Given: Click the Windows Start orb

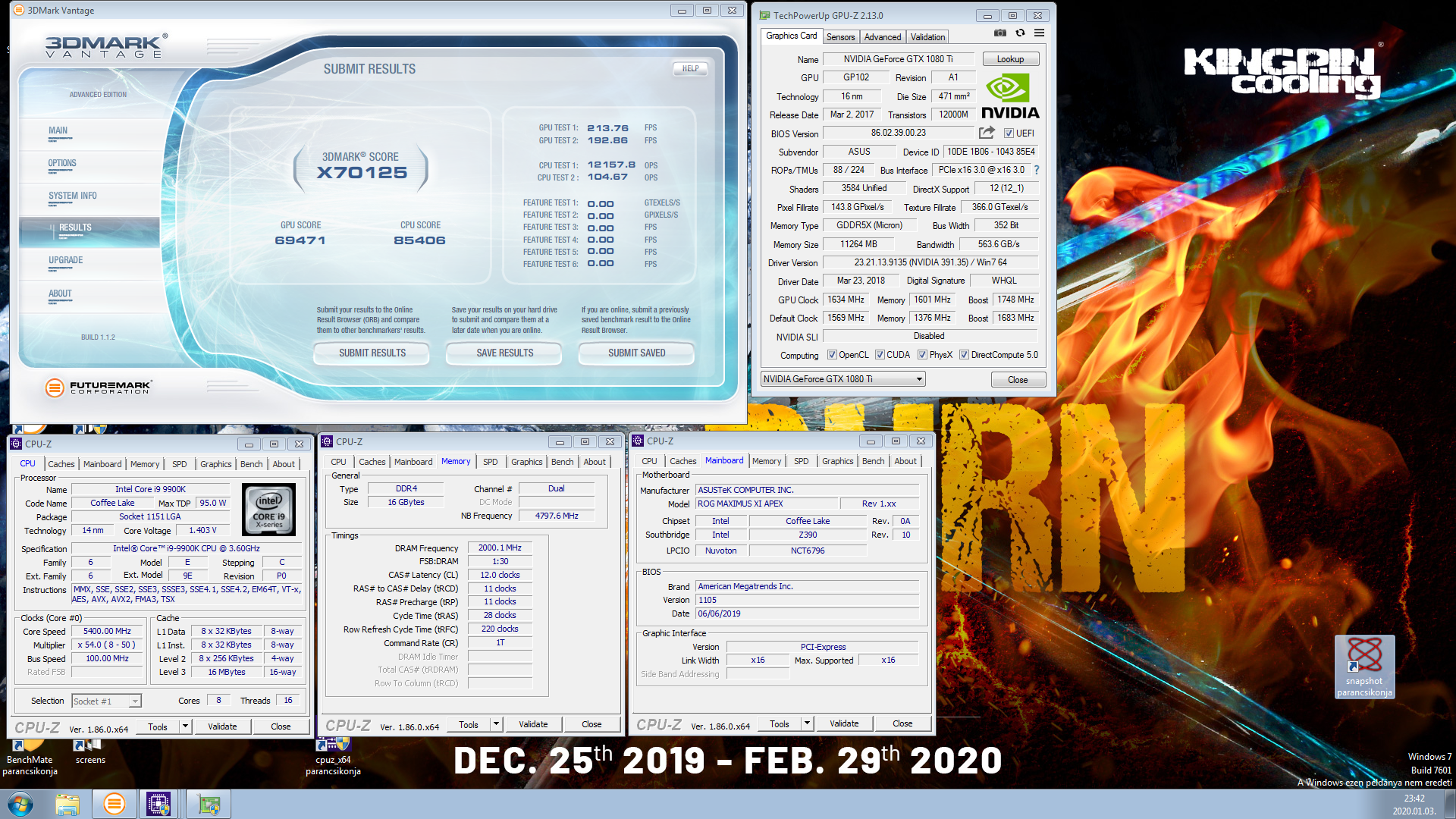Looking at the screenshot, I should pos(20,804).
